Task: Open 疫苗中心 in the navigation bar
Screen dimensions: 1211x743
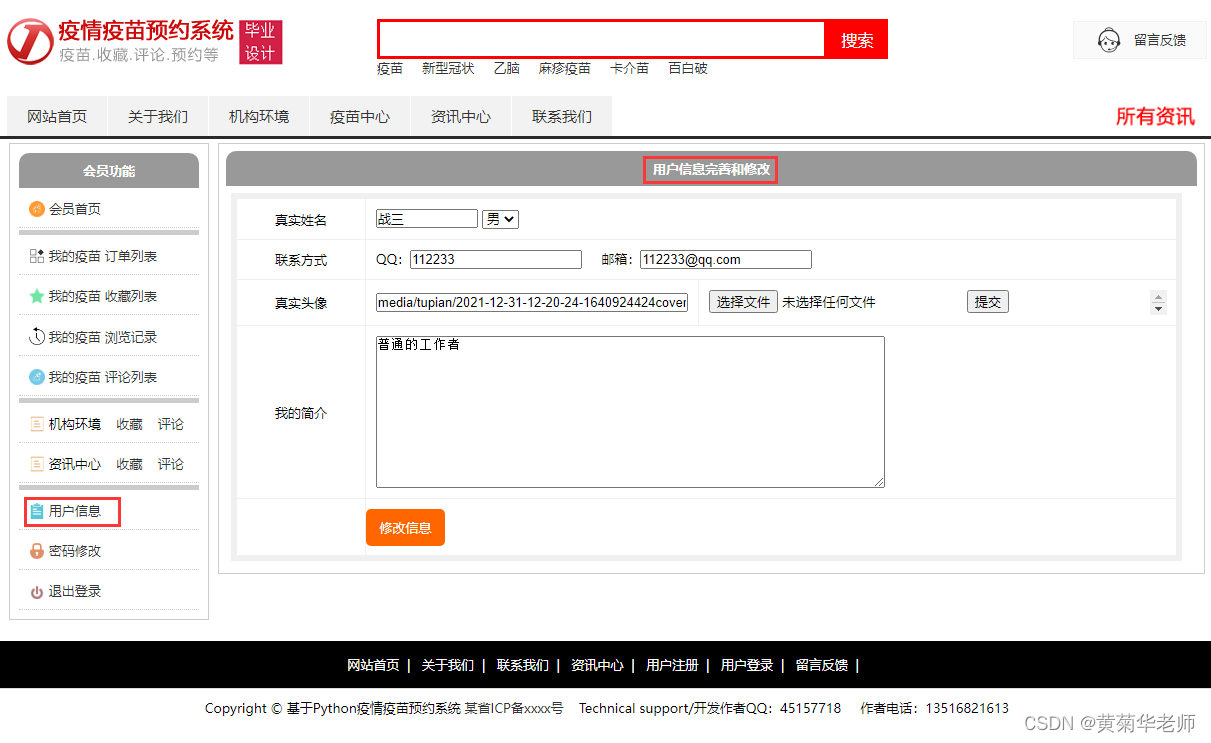Action: tap(360, 116)
